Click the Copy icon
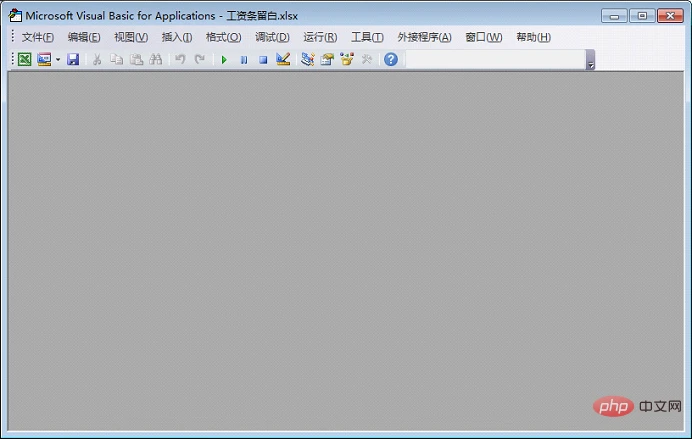The height and width of the screenshot is (439, 692). point(117,59)
